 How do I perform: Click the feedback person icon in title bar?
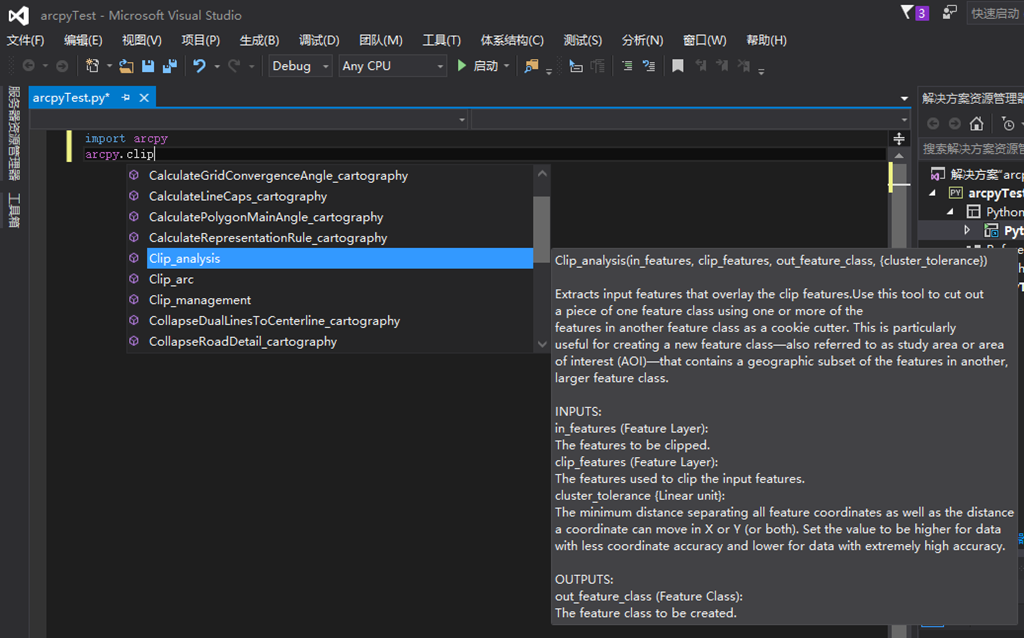pos(950,12)
